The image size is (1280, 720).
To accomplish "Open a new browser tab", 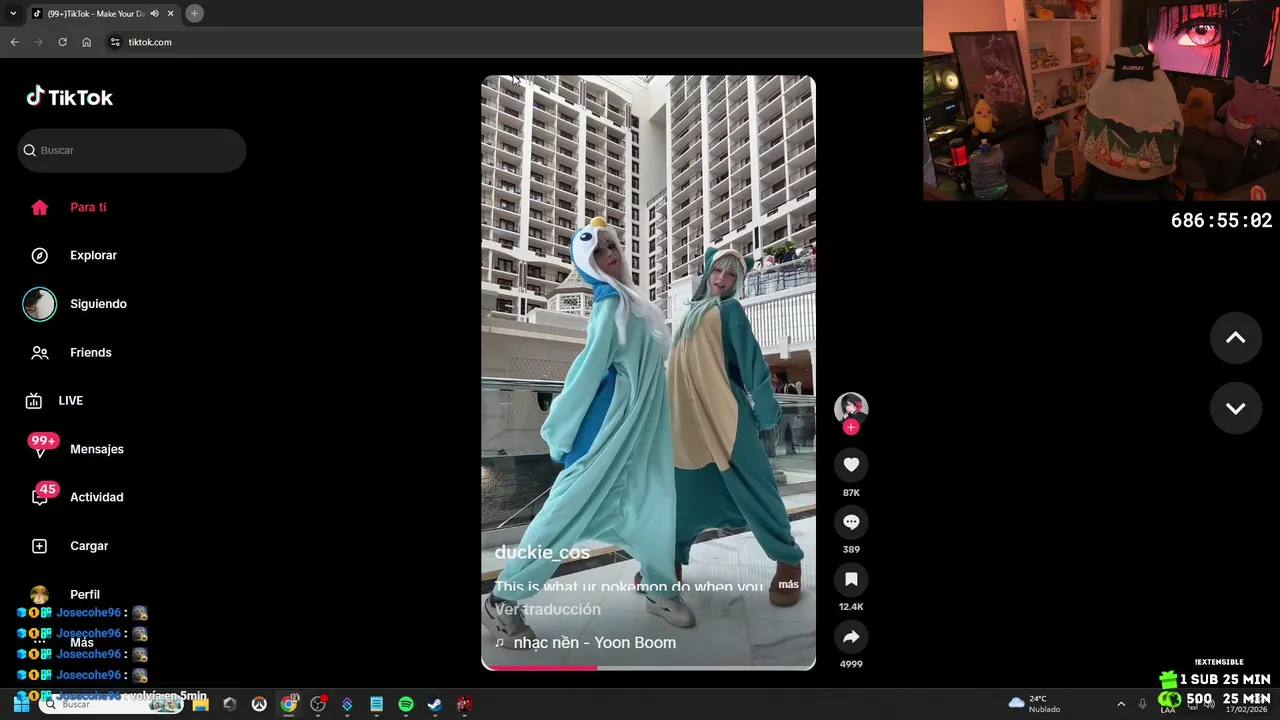I will pos(194,13).
